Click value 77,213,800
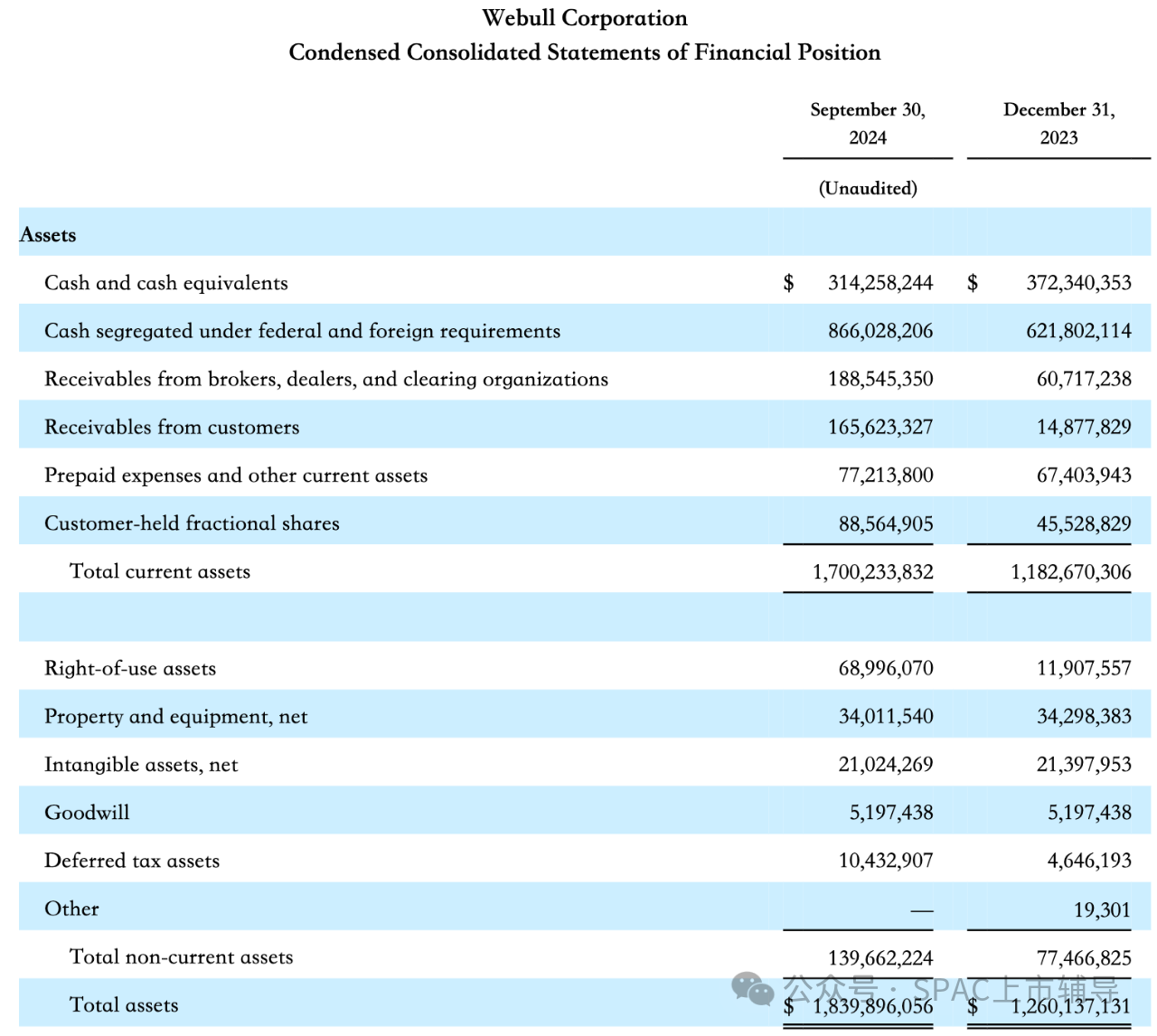Viewport: 1157px width, 1036px height. [x=886, y=476]
